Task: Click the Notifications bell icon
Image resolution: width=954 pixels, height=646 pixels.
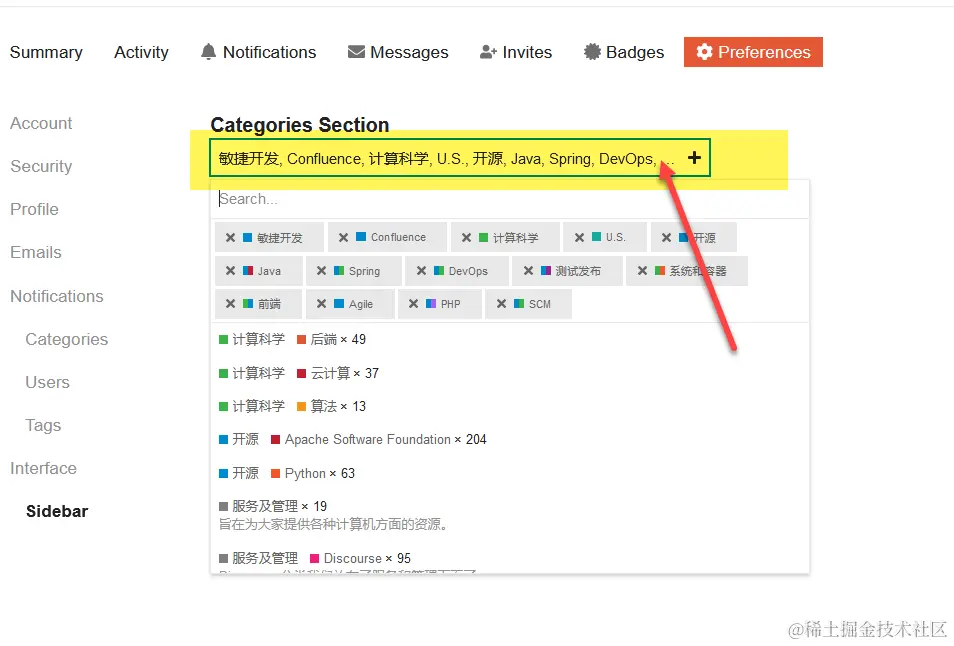Action: [208, 52]
